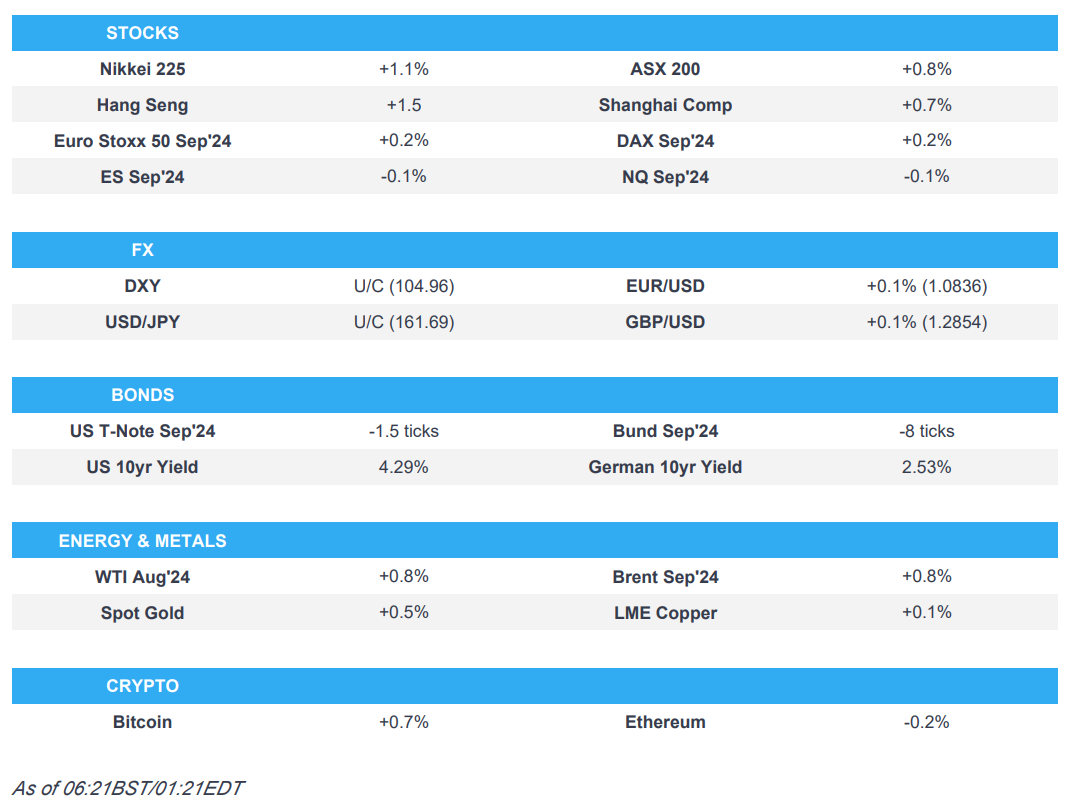Select Euro Stoxx 50 Sep'24 label
1087x811 pixels.
click(142, 141)
